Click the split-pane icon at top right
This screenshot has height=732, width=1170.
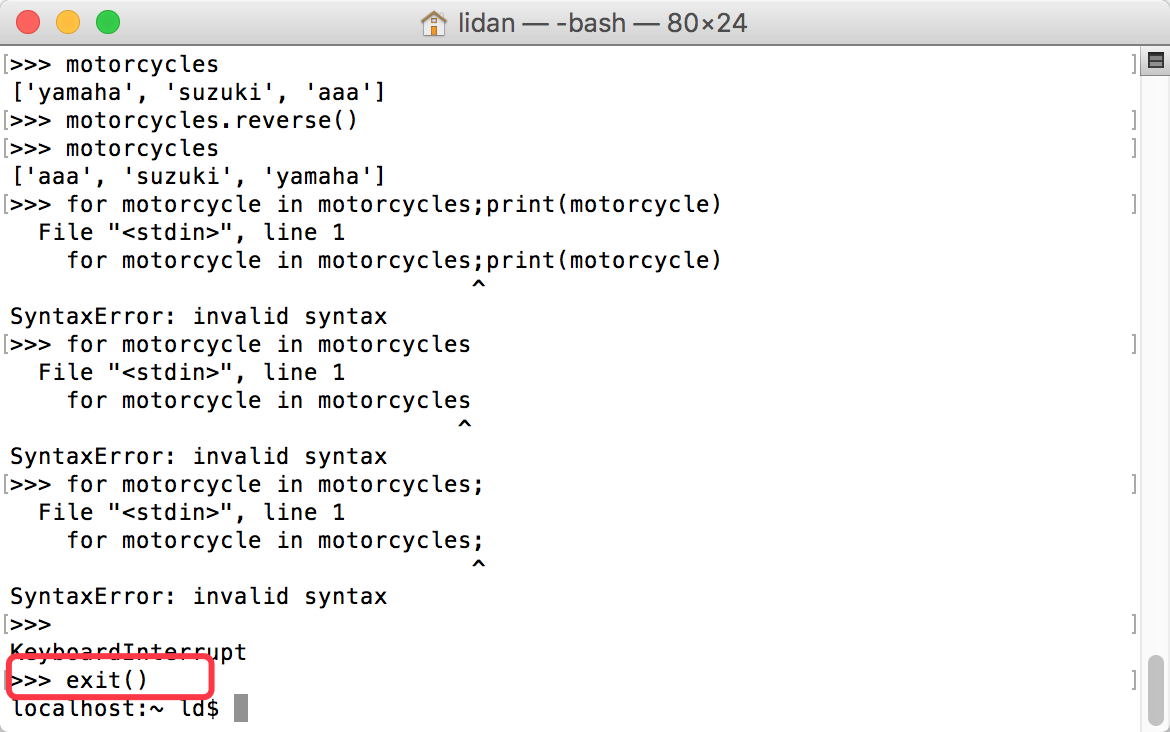click(1156, 61)
